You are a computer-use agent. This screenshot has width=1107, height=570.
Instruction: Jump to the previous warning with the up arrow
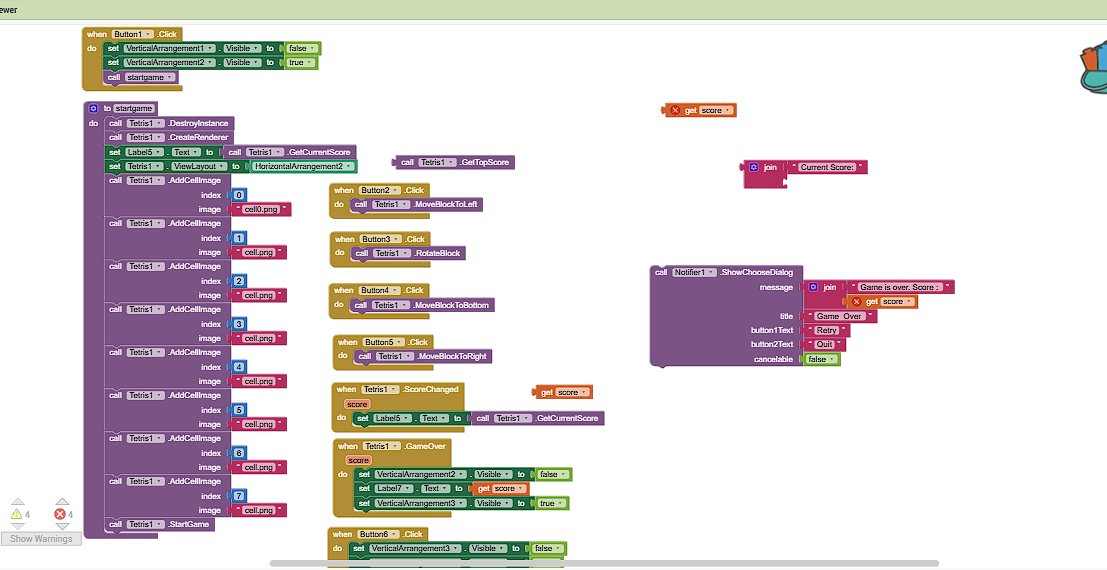click(x=18, y=501)
